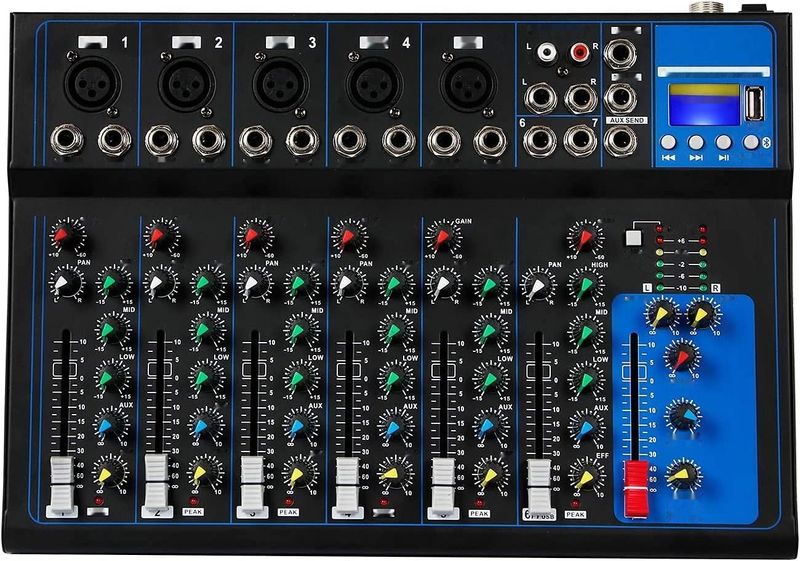
Task: Click channel 2 white PAN knob
Action: pyautogui.click(x=160, y=285)
